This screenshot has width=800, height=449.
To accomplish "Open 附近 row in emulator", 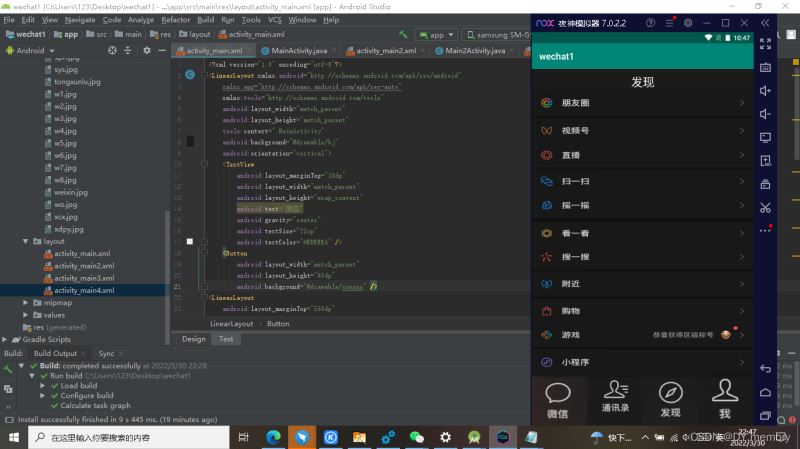I will pos(642,284).
